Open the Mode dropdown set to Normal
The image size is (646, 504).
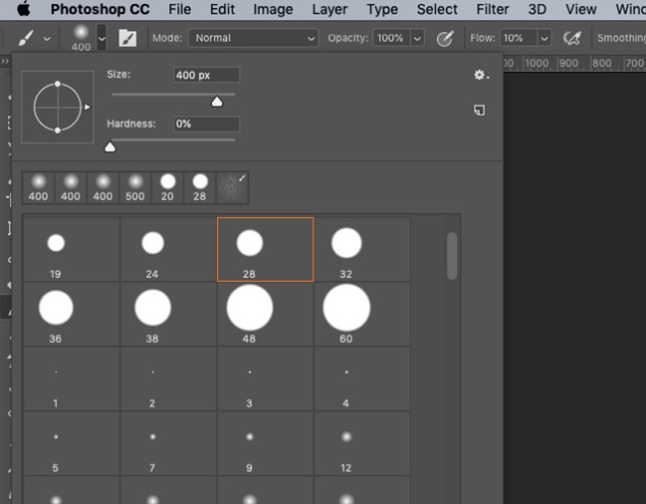[253, 38]
